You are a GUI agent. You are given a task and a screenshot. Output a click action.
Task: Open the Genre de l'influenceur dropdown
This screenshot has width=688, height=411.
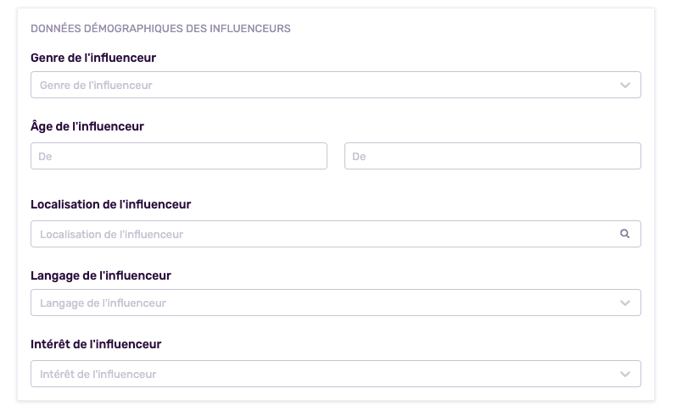pos(336,85)
